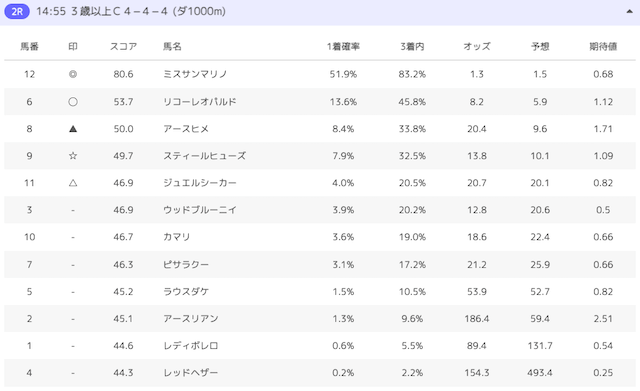Select the アースリアン row
Screen dimensions: 640x391
coord(320,319)
